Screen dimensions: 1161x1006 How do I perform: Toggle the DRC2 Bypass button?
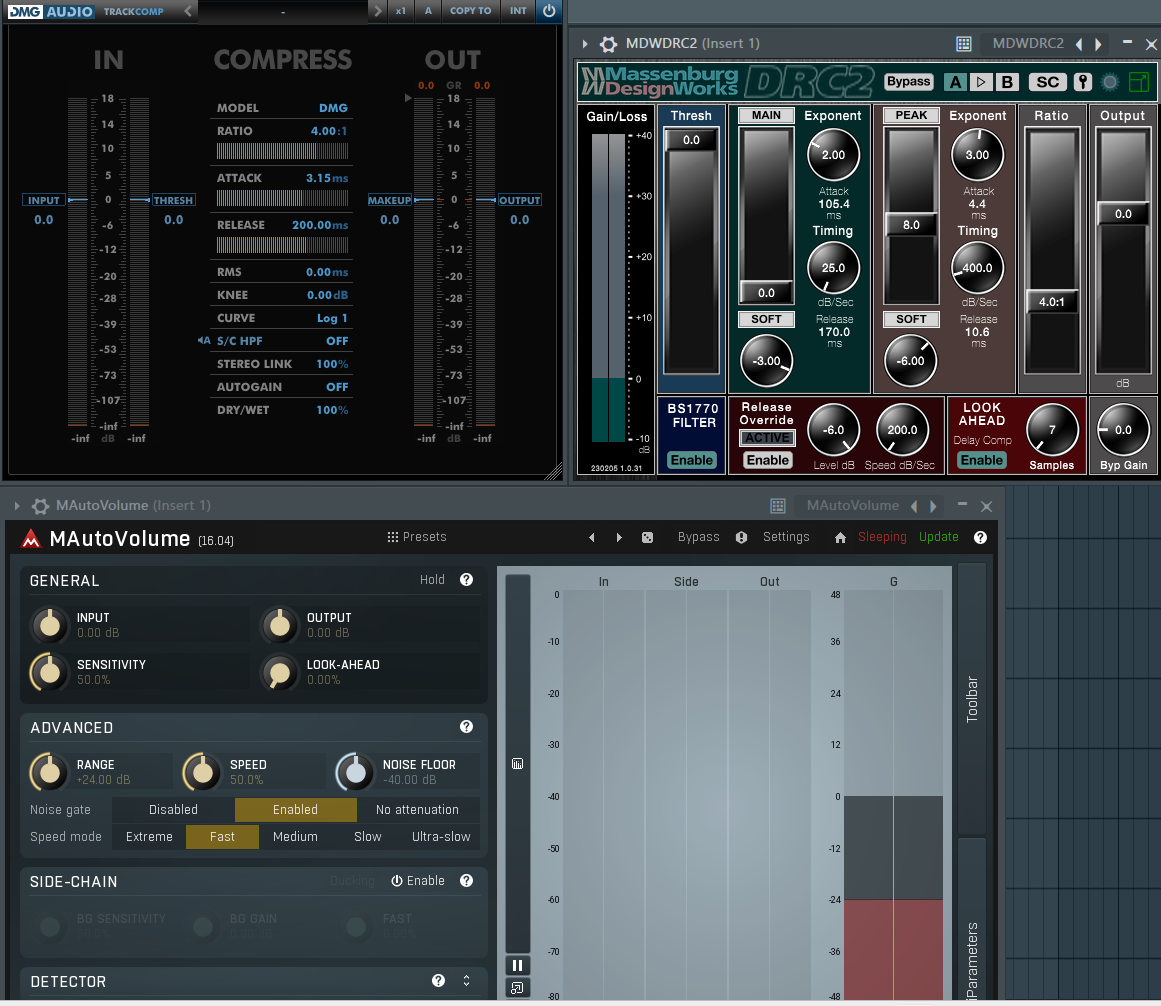tap(909, 81)
